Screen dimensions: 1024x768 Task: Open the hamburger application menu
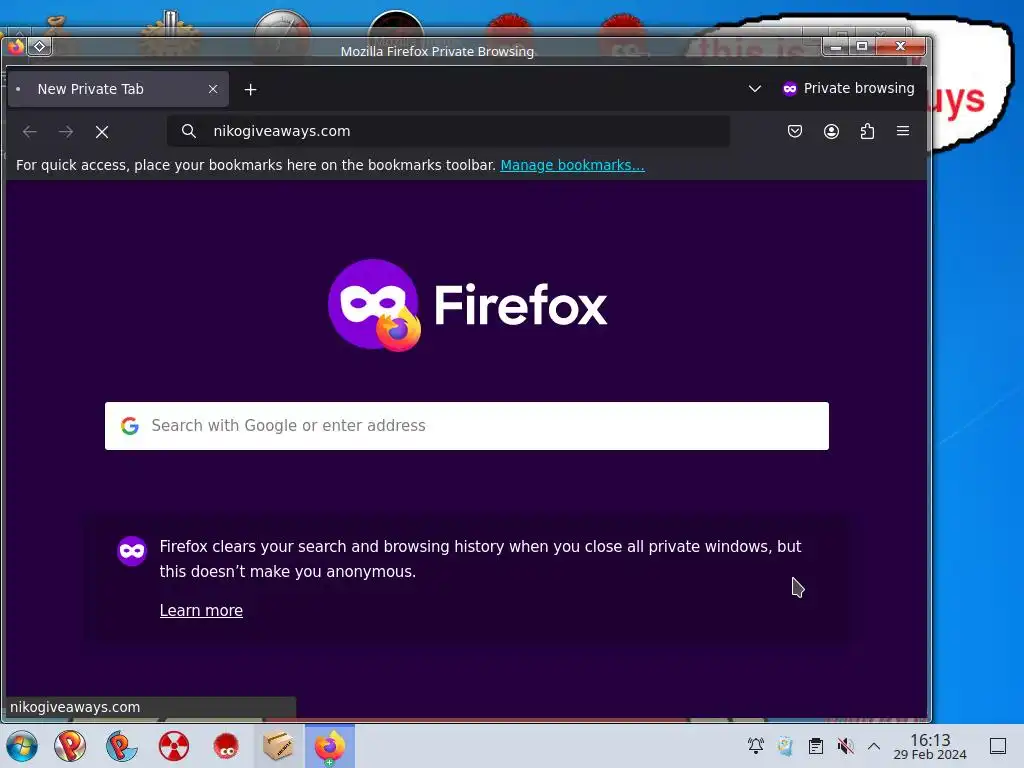(903, 131)
